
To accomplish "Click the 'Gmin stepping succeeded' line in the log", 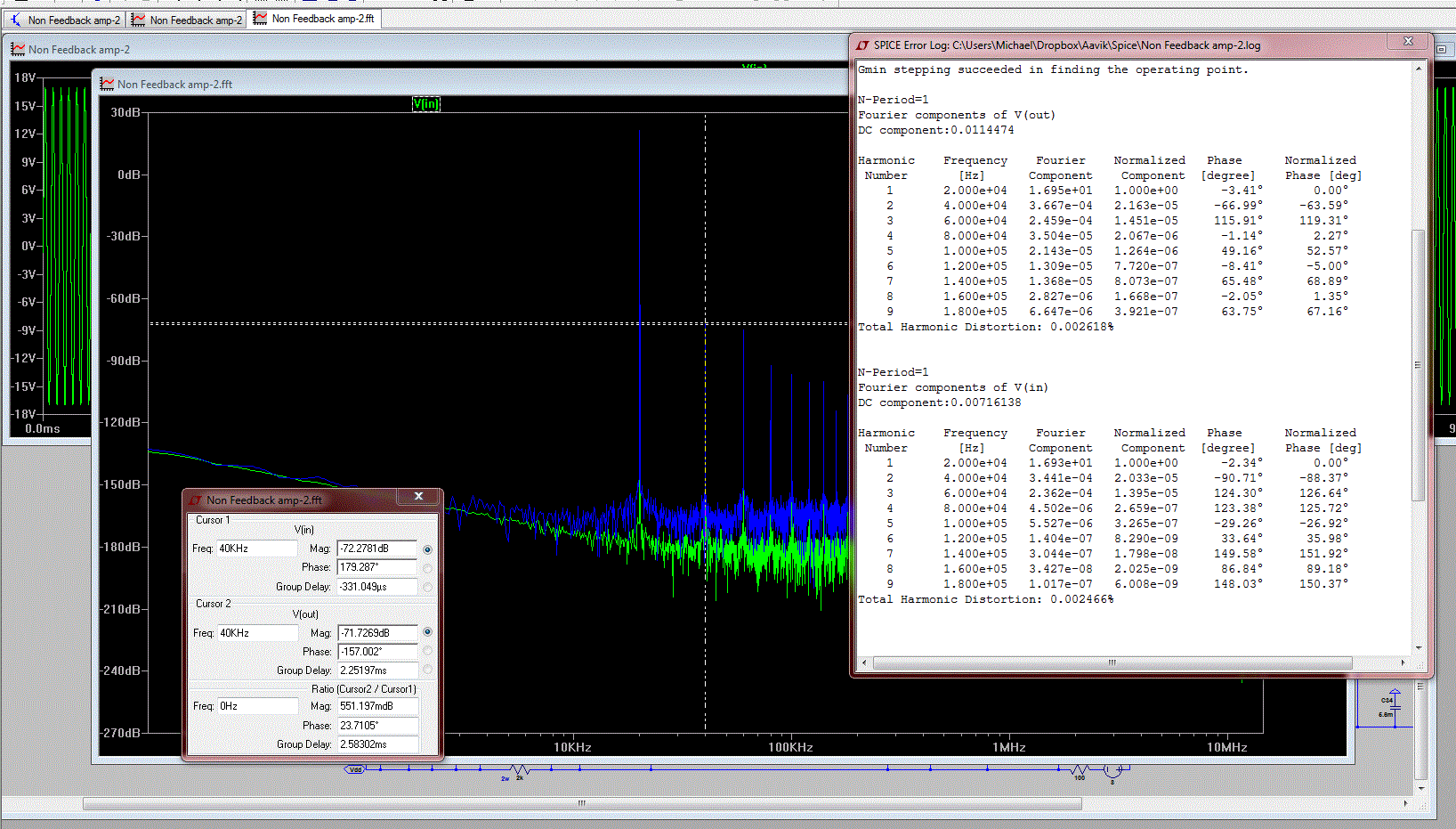I will coord(1053,69).
